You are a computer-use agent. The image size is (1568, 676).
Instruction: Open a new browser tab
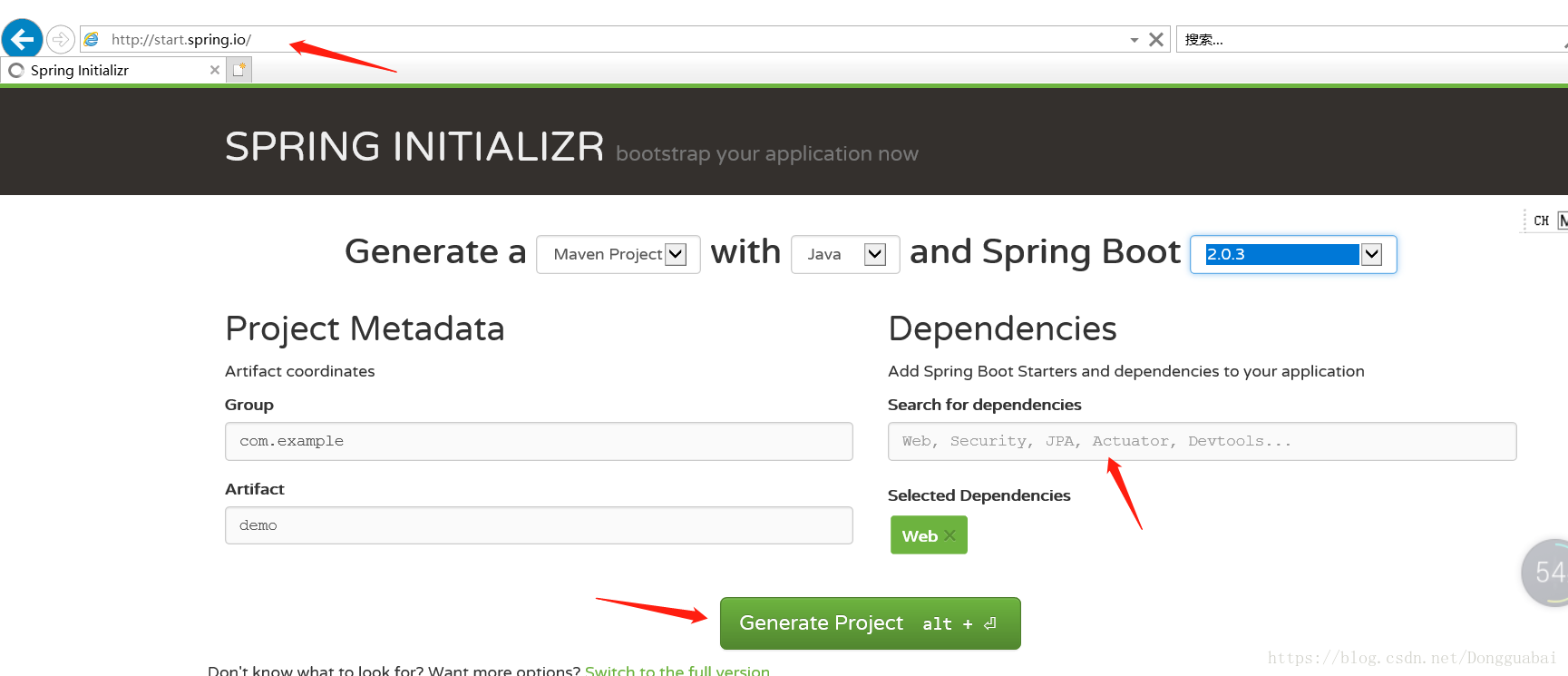pos(239,70)
